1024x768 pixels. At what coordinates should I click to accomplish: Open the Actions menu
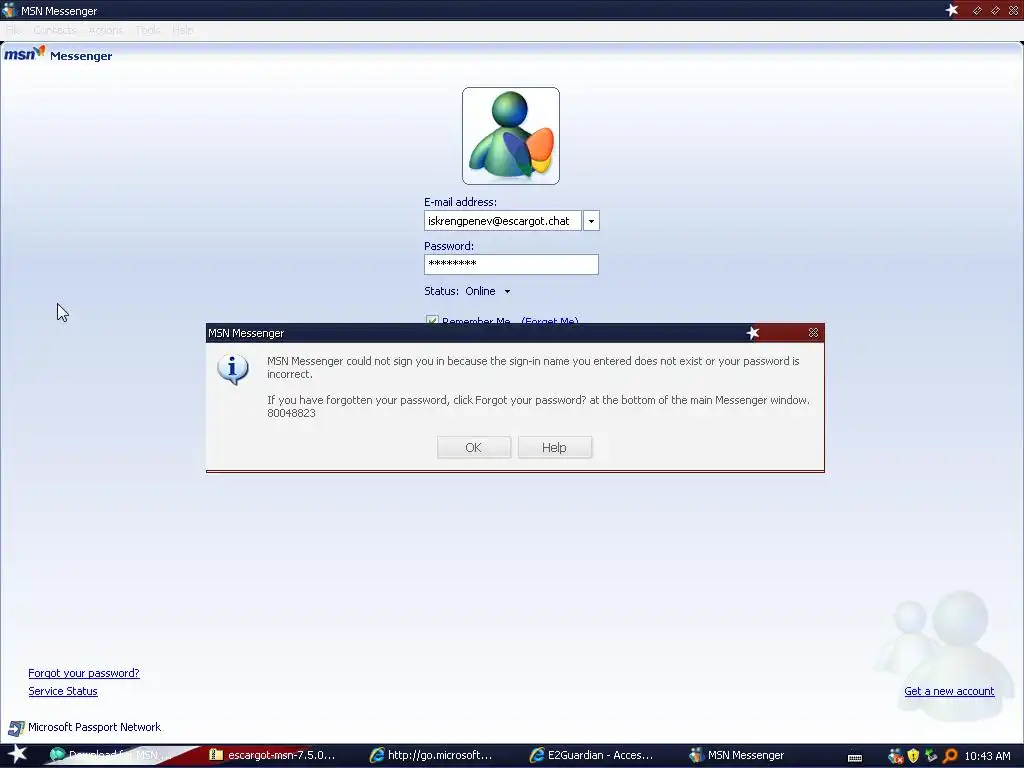click(x=105, y=30)
